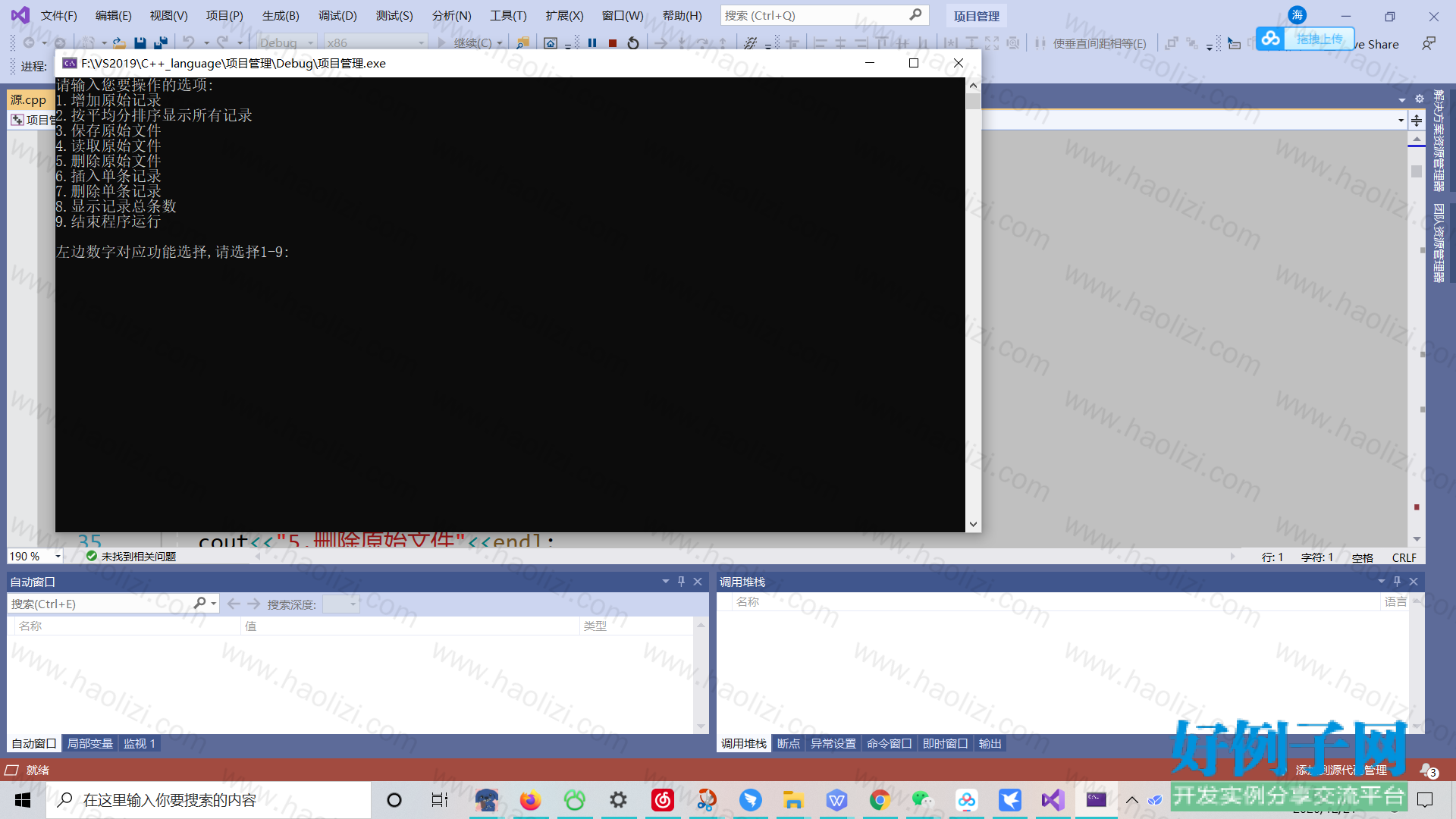The height and width of the screenshot is (819, 1456).
Task: Open the 文件(F) menu
Action: coord(59,15)
